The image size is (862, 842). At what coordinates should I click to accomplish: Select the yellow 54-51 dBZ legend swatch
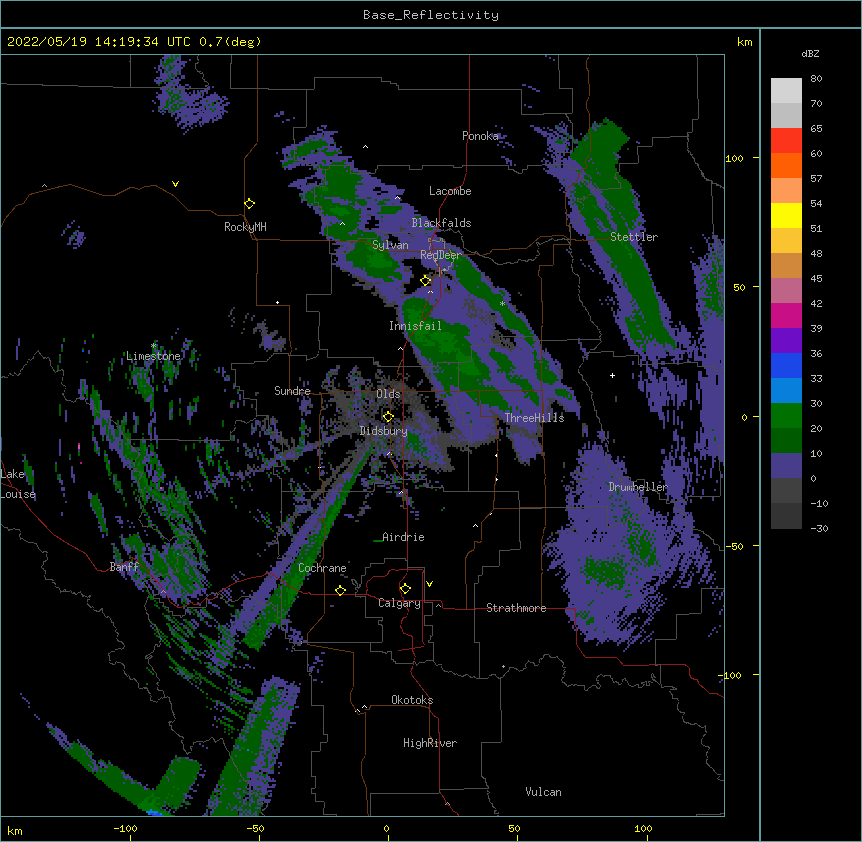[786, 215]
